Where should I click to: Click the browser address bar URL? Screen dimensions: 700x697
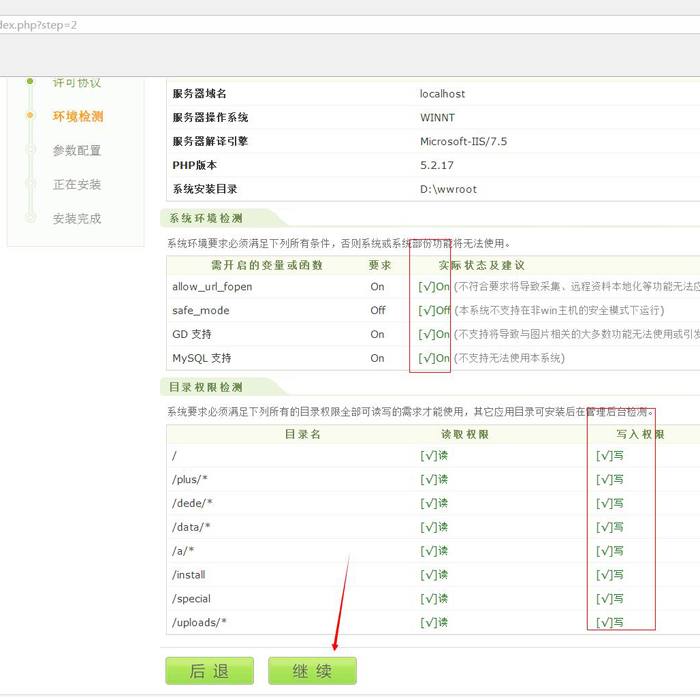(x=40, y=24)
